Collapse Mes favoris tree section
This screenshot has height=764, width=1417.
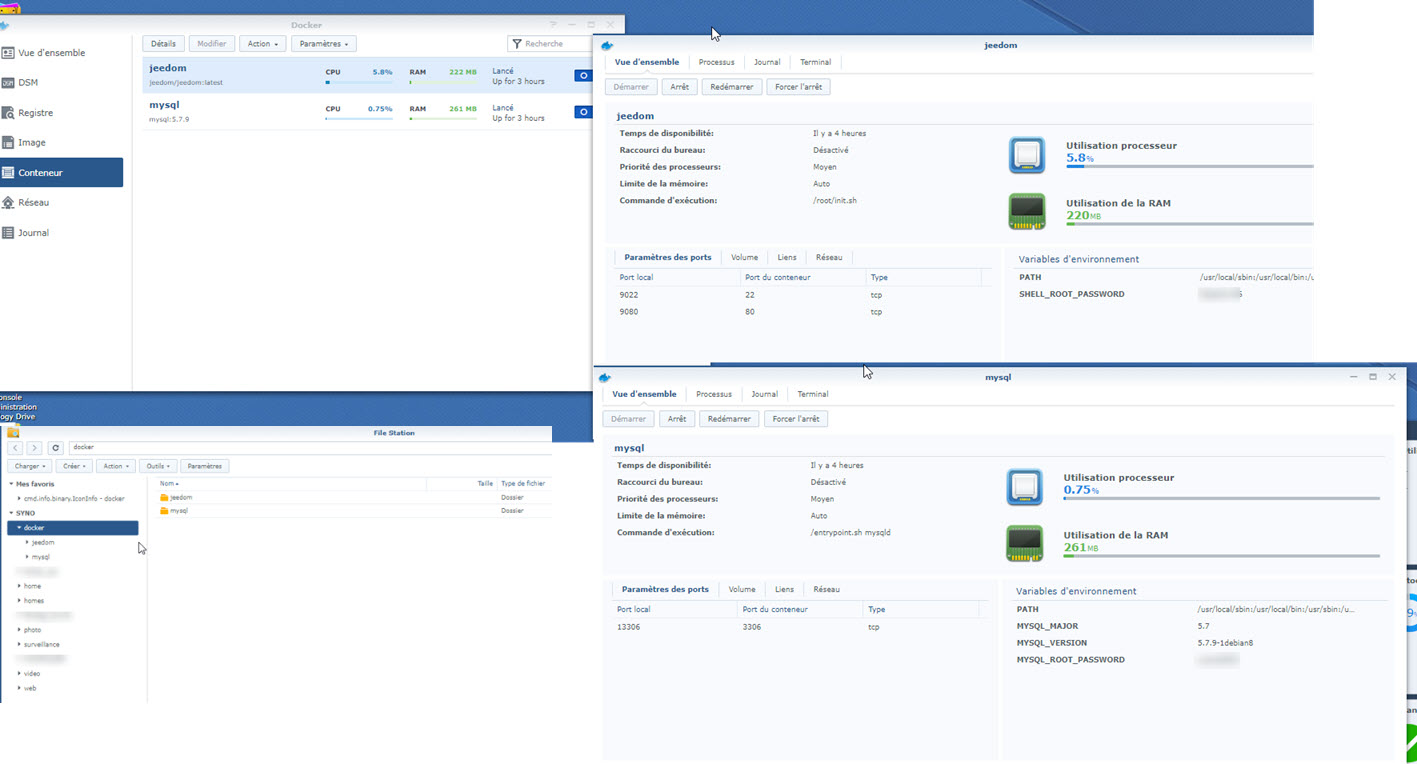click(11, 484)
